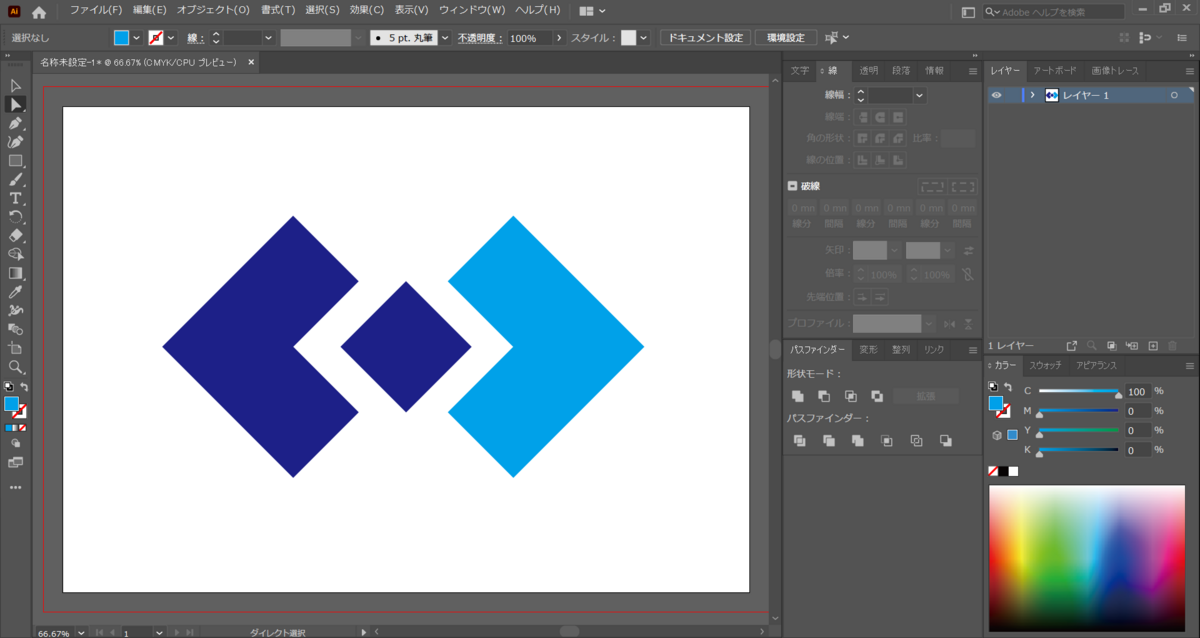1200x638 pixels.
Task: Select the Rectangle tool
Action: (15, 161)
